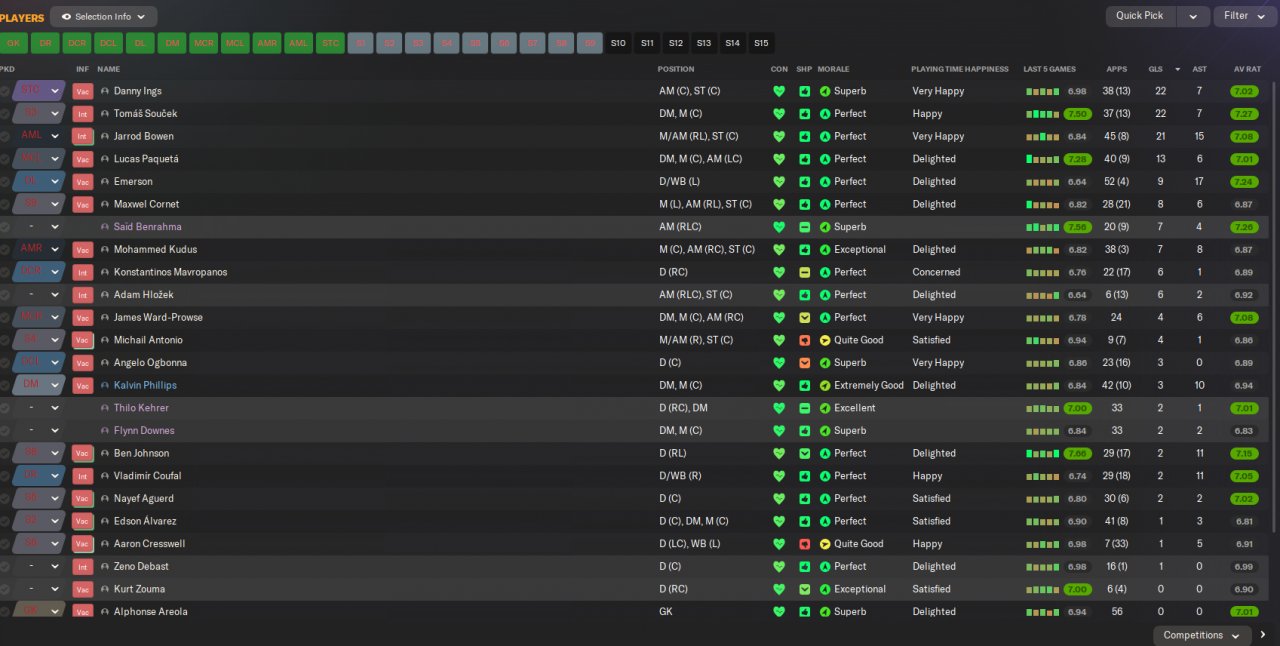
Task: Click the Int icon for Konstantinos Mavropanos
Action: 82,272
